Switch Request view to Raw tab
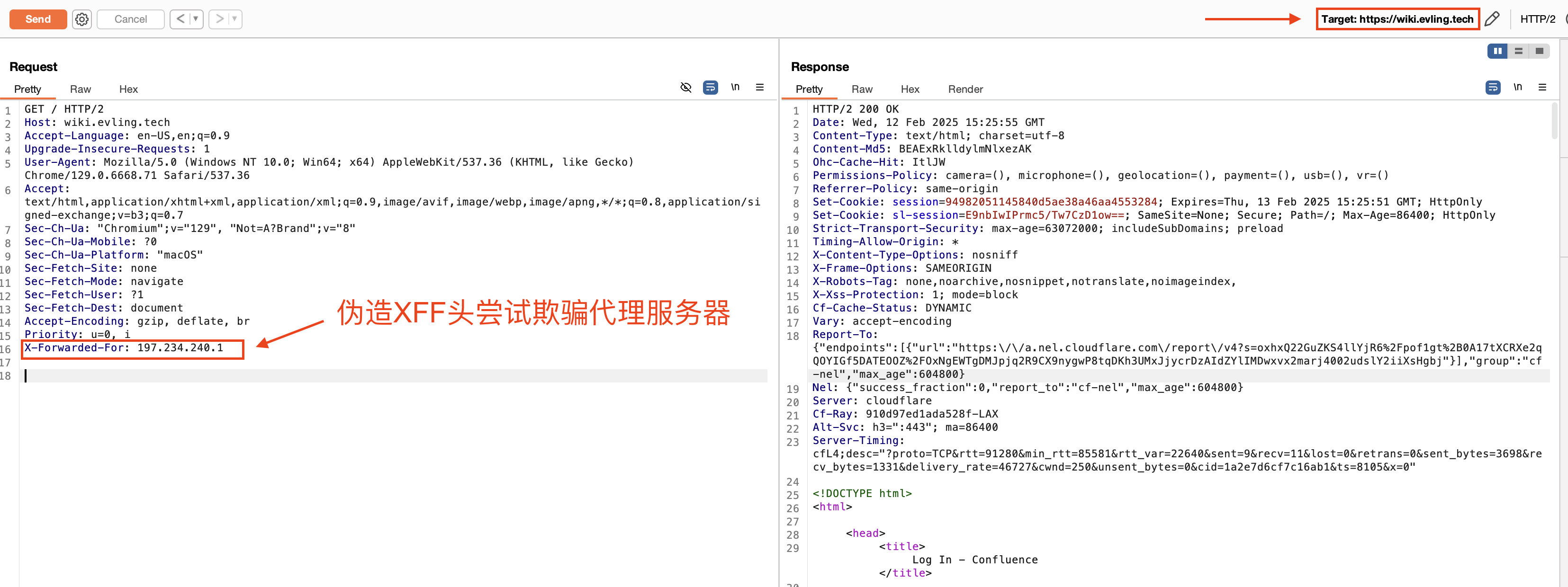The height and width of the screenshot is (587, 1568). 81,89
